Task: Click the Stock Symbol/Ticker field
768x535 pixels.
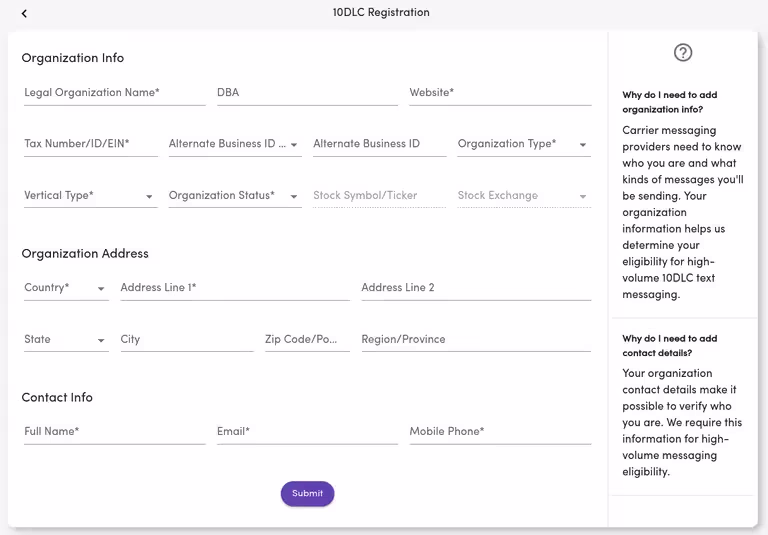Action: (x=380, y=195)
